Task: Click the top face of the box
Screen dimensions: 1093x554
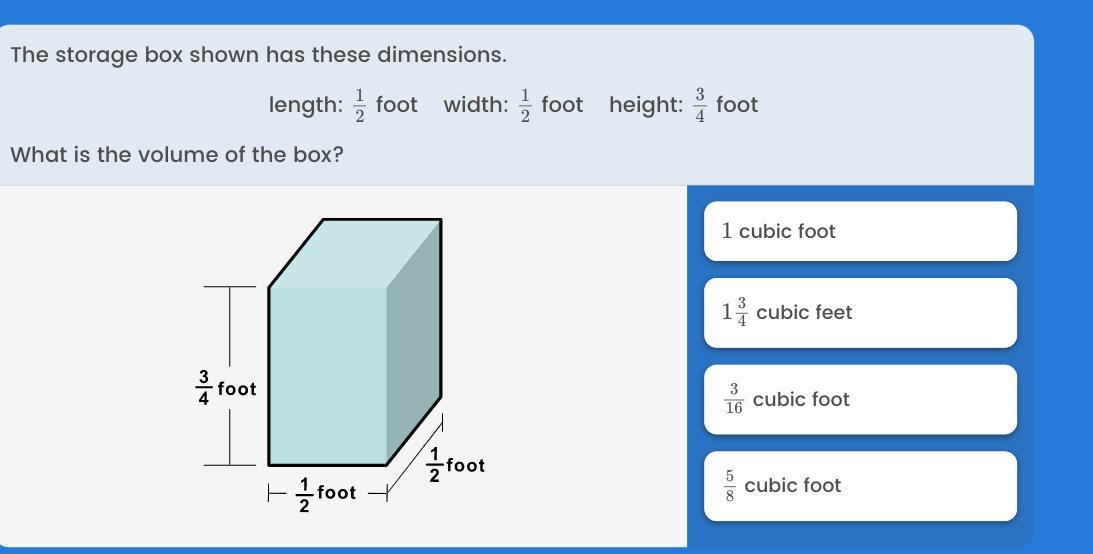Action: [355, 252]
